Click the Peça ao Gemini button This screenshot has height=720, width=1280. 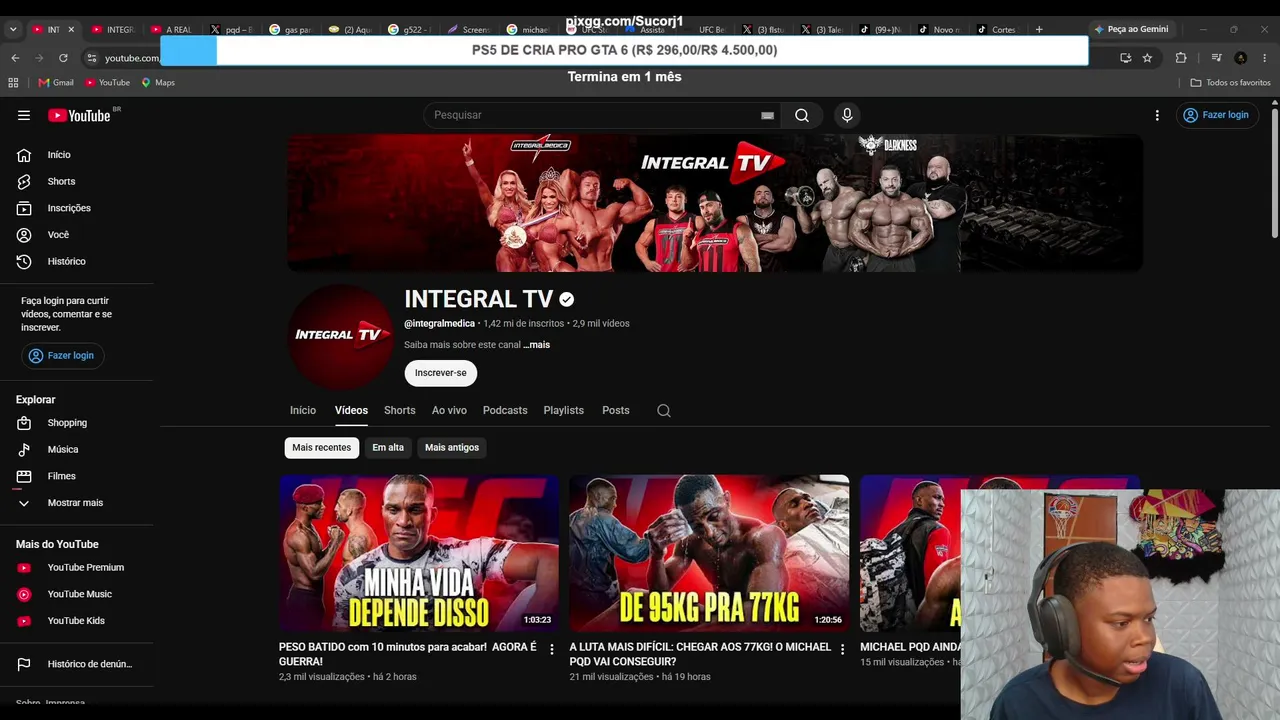1131,30
